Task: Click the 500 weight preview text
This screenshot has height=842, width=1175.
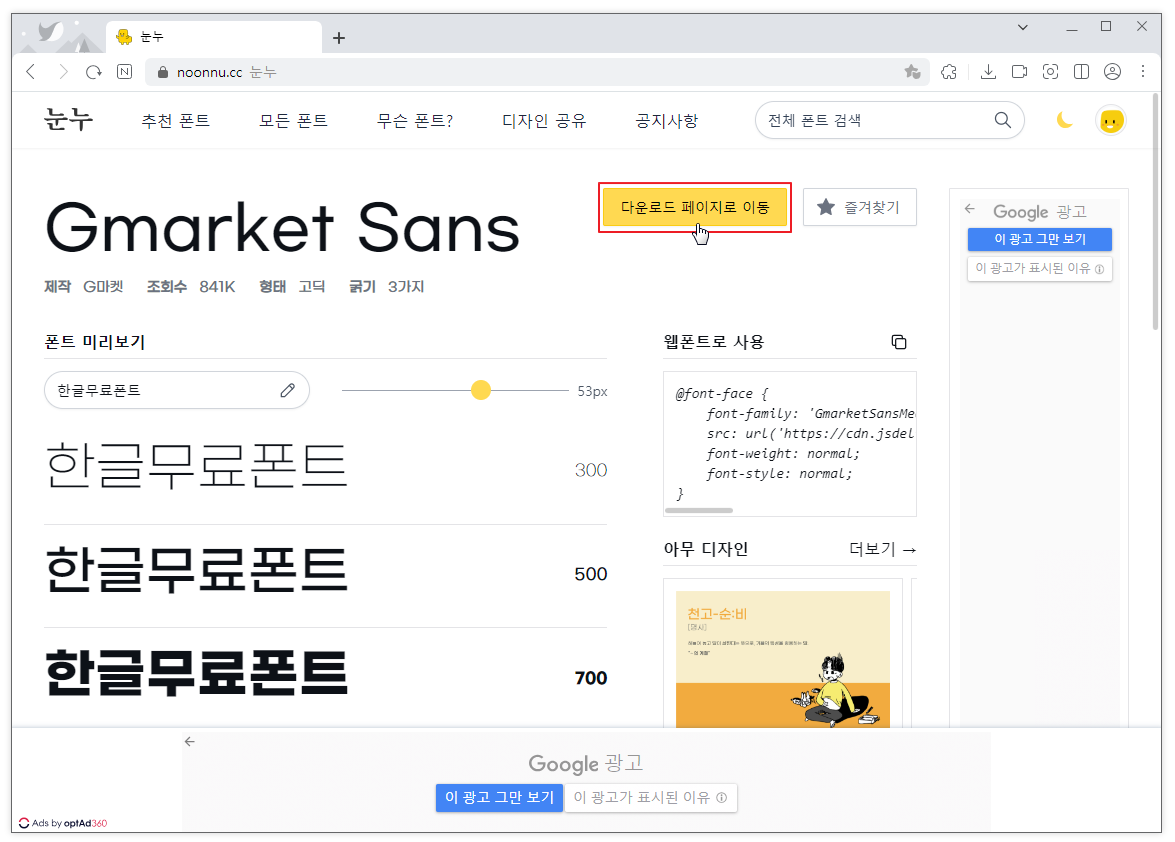Action: [x=196, y=569]
